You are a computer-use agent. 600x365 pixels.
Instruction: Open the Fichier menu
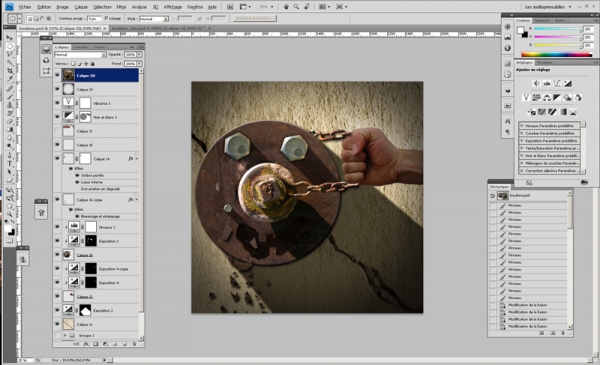pyautogui.click(x=25, y=7)
